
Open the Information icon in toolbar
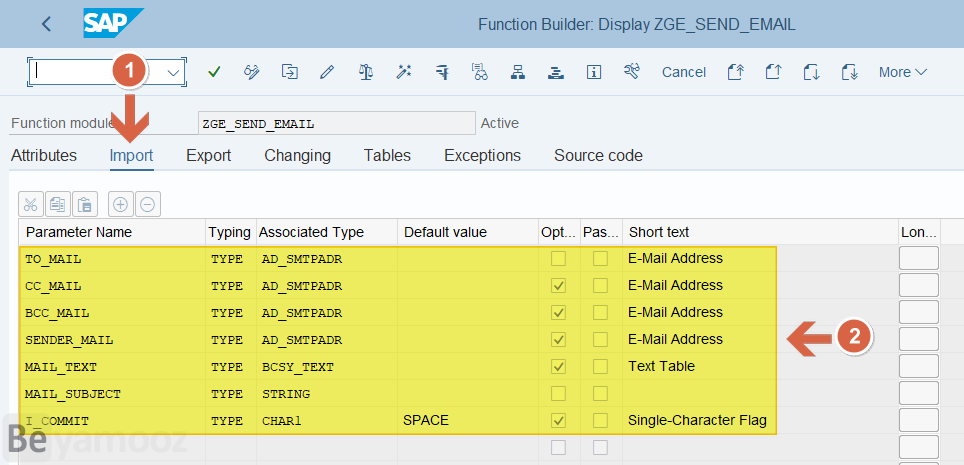coord(593,72)
